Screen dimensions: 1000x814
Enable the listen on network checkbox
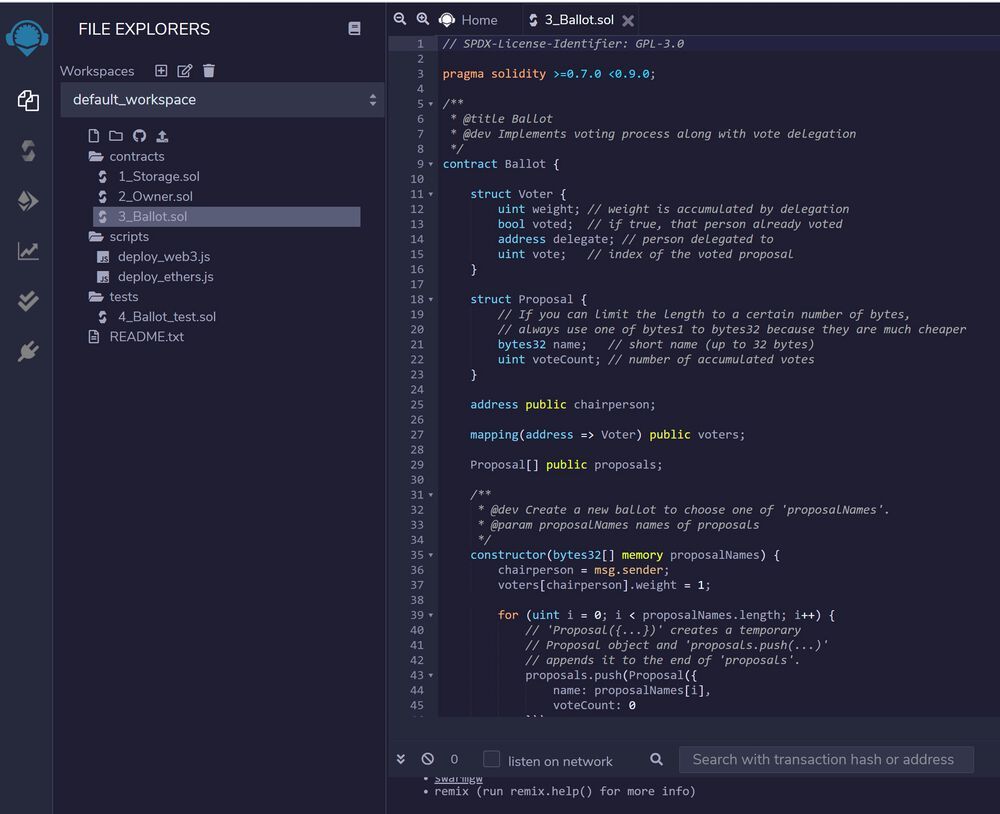pos(490,760)
